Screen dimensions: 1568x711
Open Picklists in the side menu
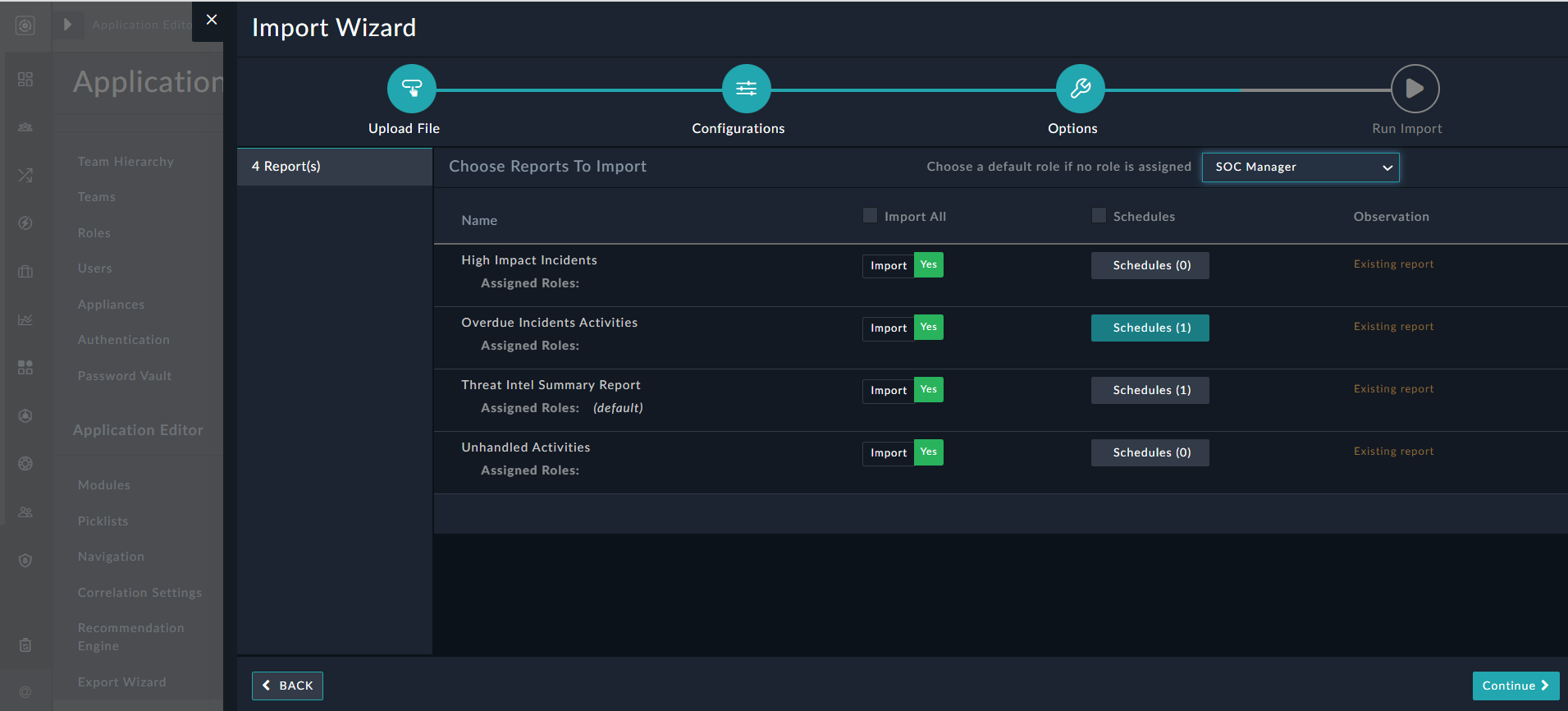coord(103,521)
